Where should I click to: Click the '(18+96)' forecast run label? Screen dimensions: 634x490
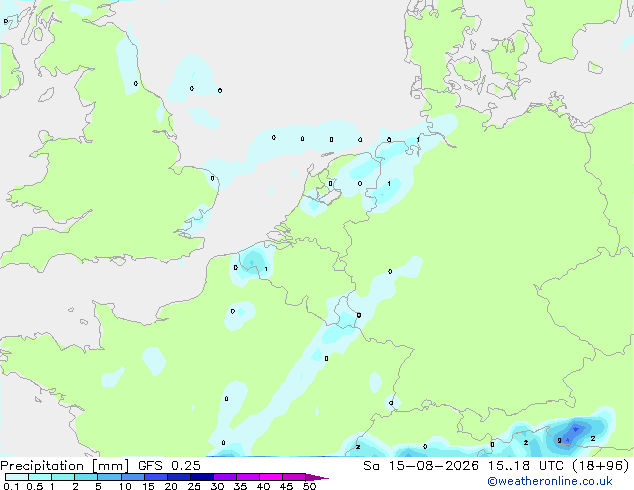pos(601,466)
